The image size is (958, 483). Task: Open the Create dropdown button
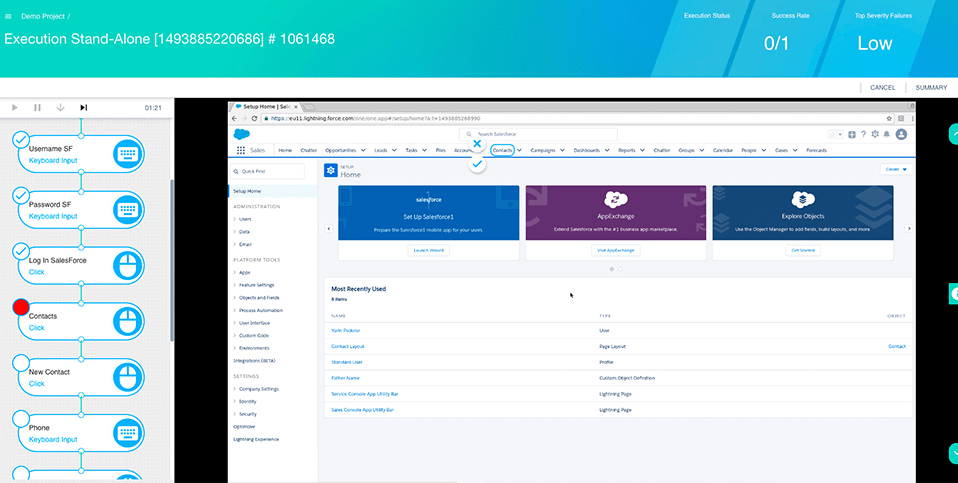click(x=896, y=169)
